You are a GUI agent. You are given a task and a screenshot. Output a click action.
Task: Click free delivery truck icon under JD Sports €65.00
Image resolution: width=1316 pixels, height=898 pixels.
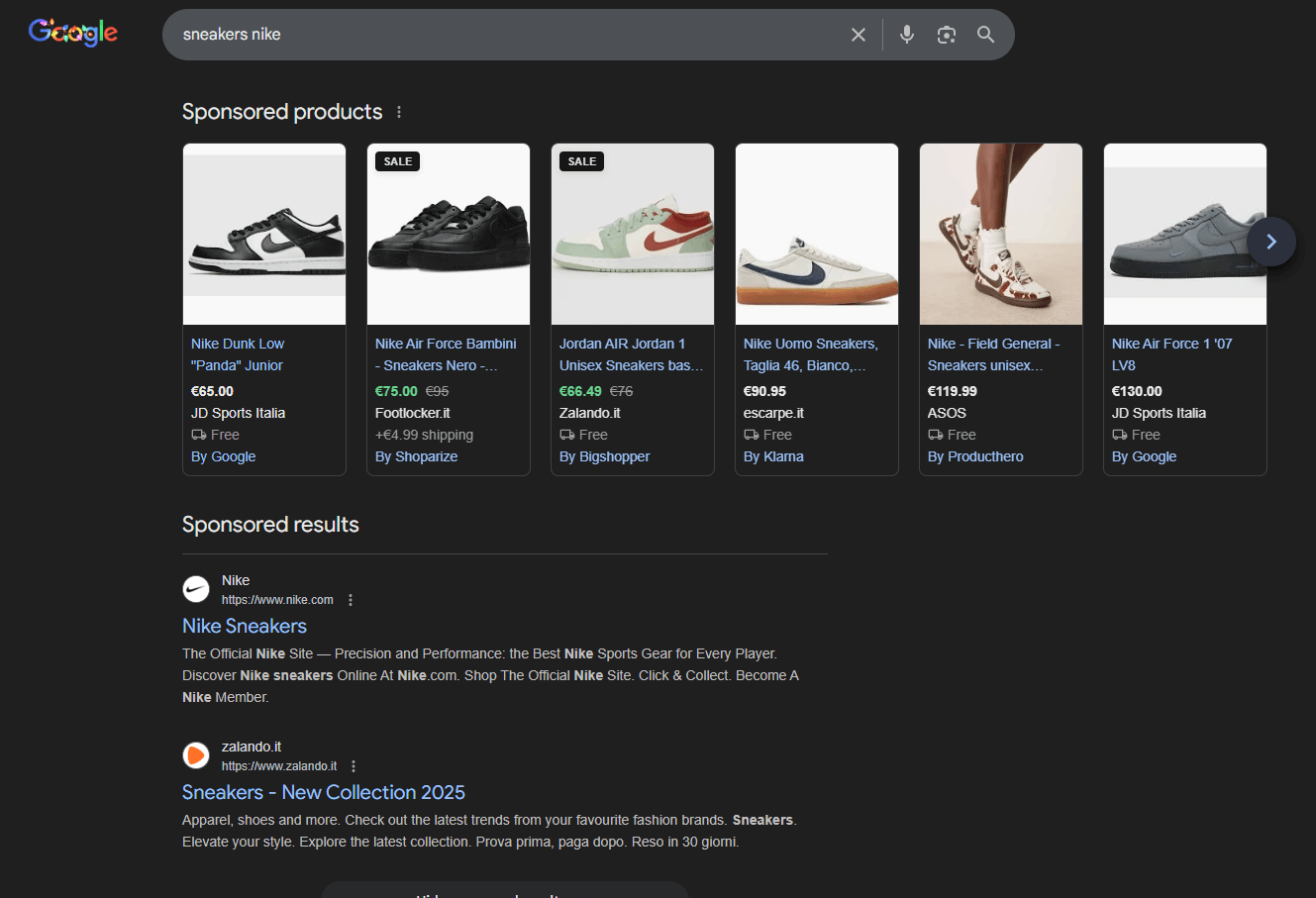tap(199, 435)
